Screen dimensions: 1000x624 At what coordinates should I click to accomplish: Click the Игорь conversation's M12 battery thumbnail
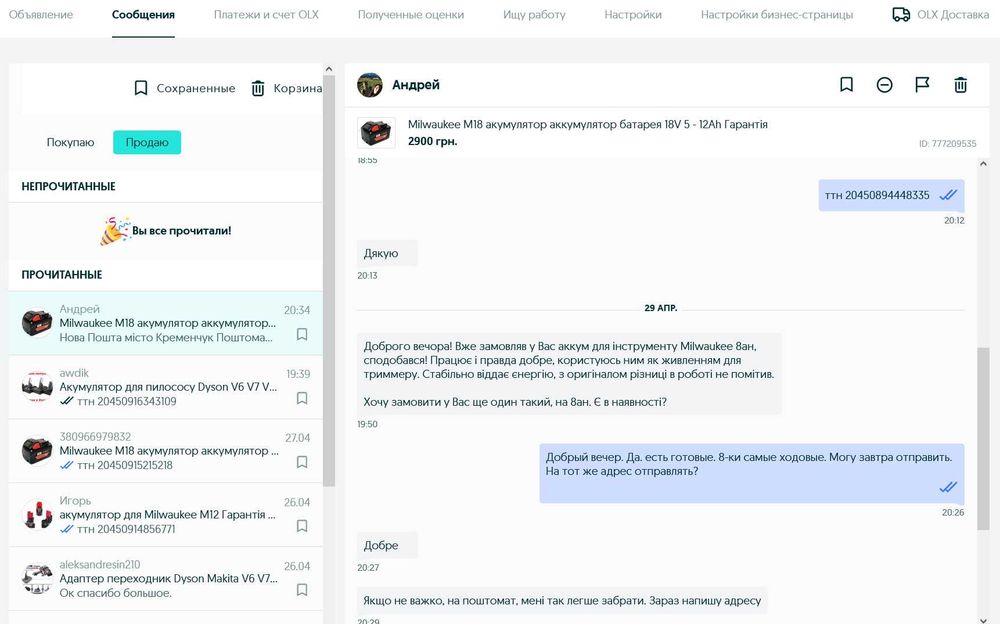(x=37, y=514)
